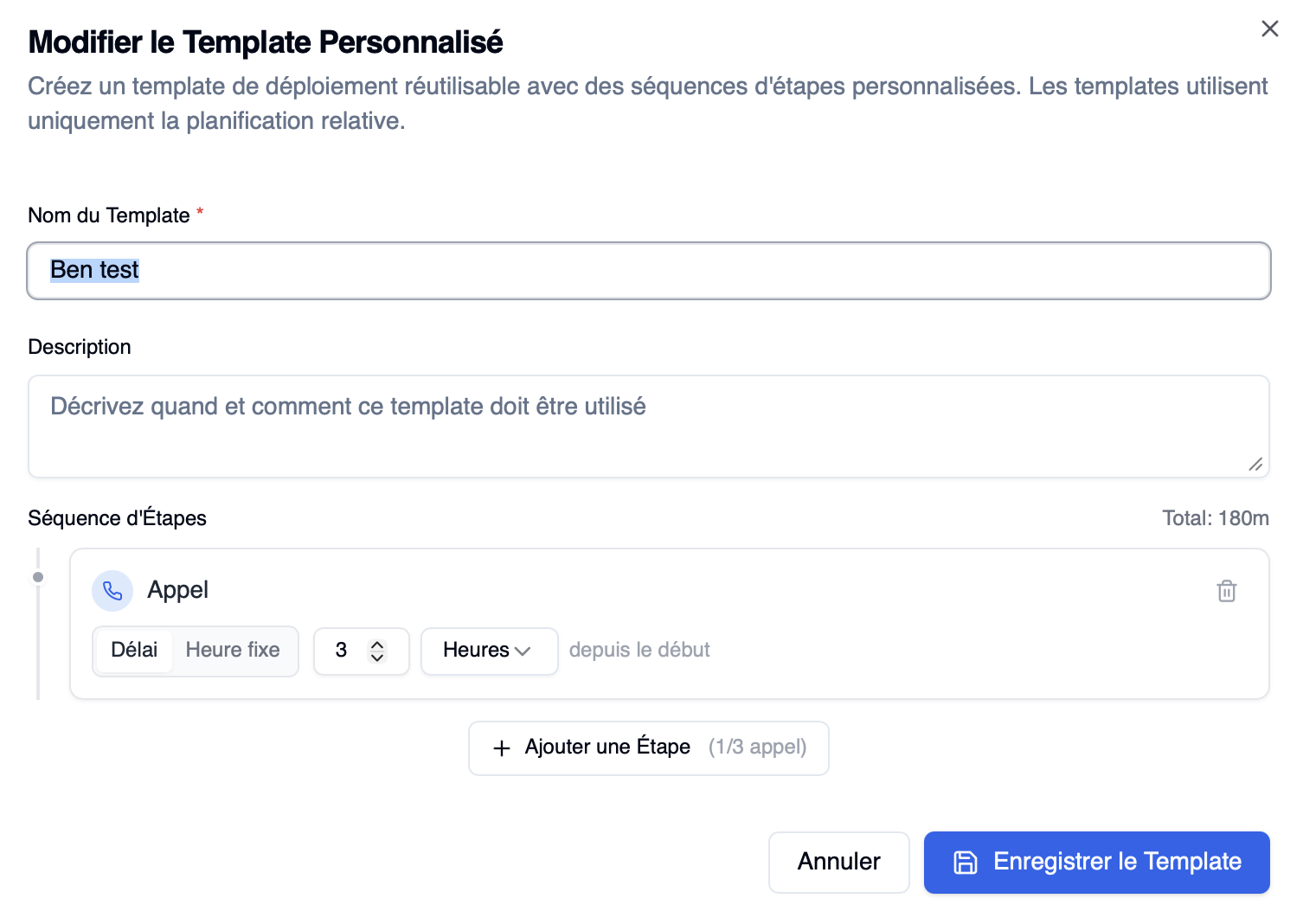
Task: Click the Appel step title
Action: pyautogui.click(x=177, y=590)
